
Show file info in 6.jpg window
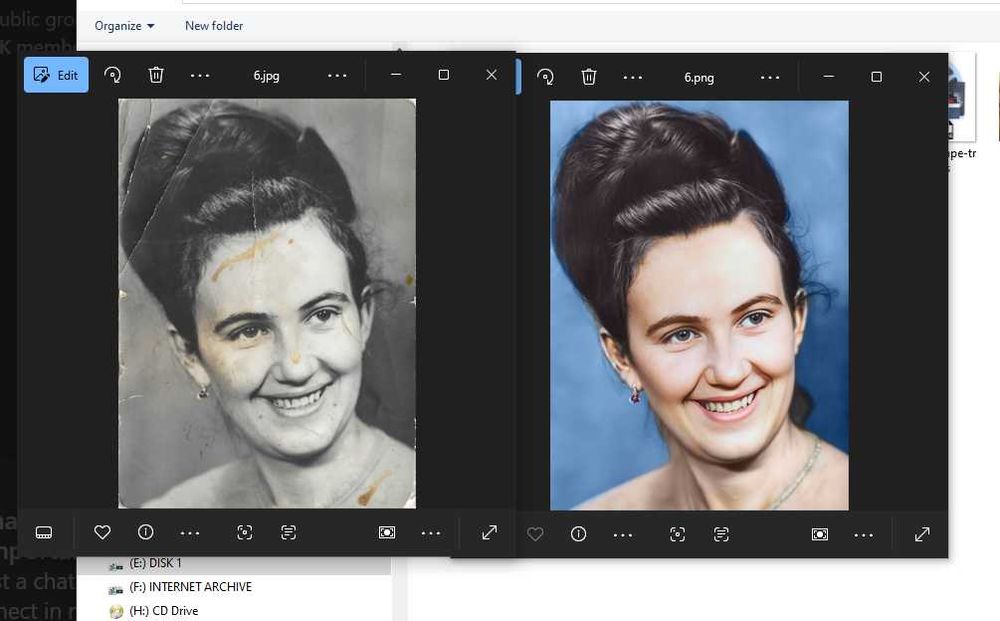point(145,532)
